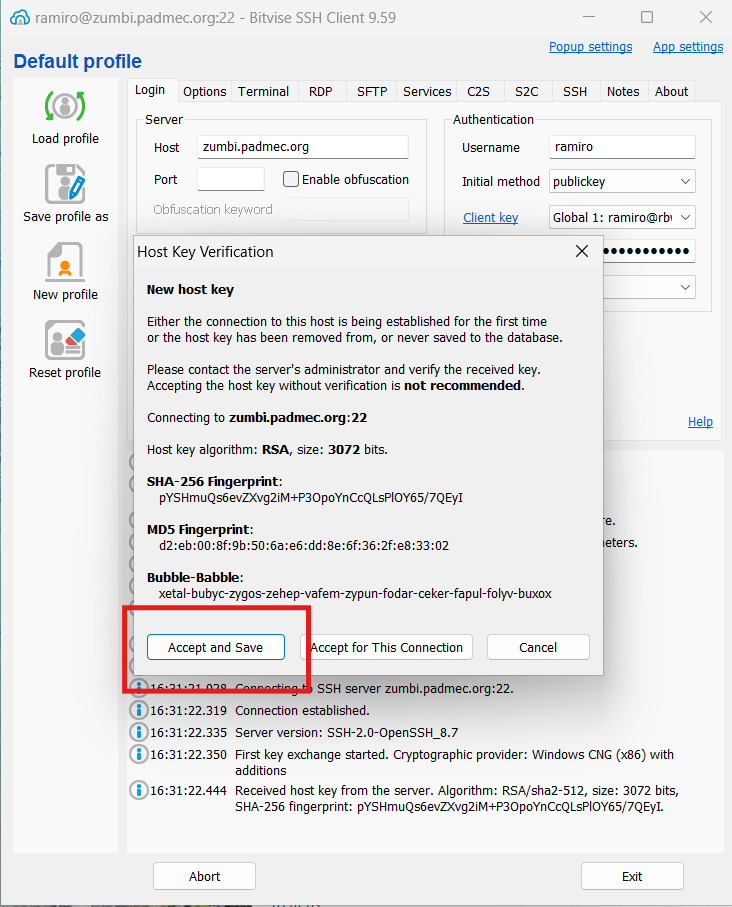Viewport: 732px width, 907px height.
Task: Open the Client key dropdown
Action: tap(622, 217)
